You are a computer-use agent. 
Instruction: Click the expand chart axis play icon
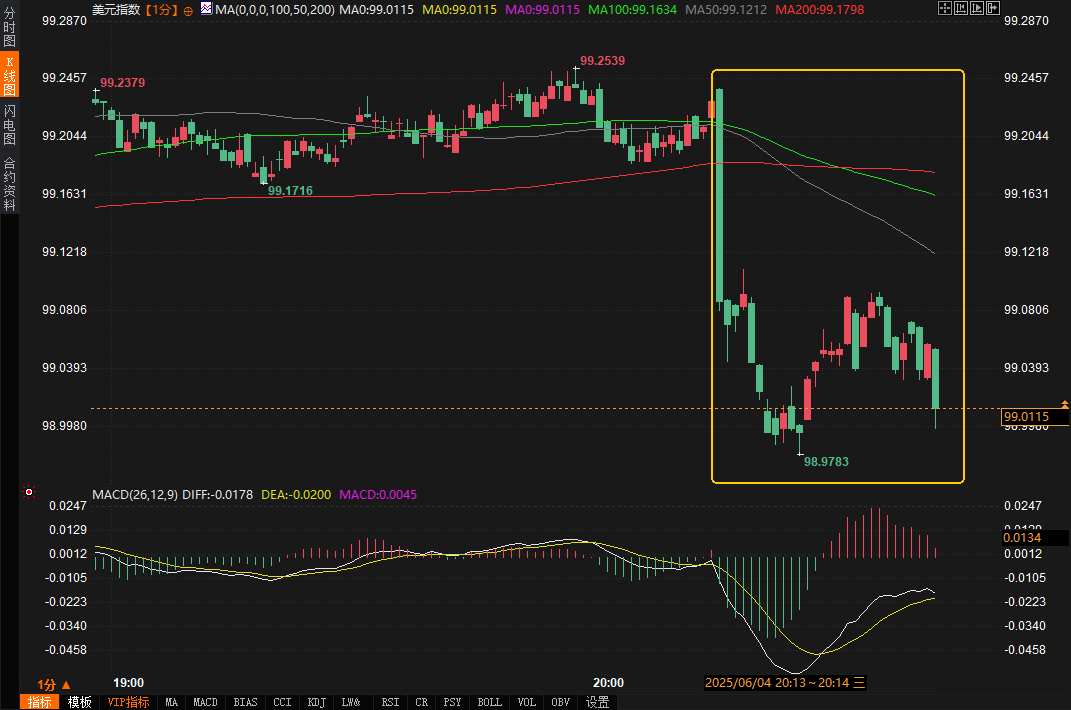click(x=977, y=8)
